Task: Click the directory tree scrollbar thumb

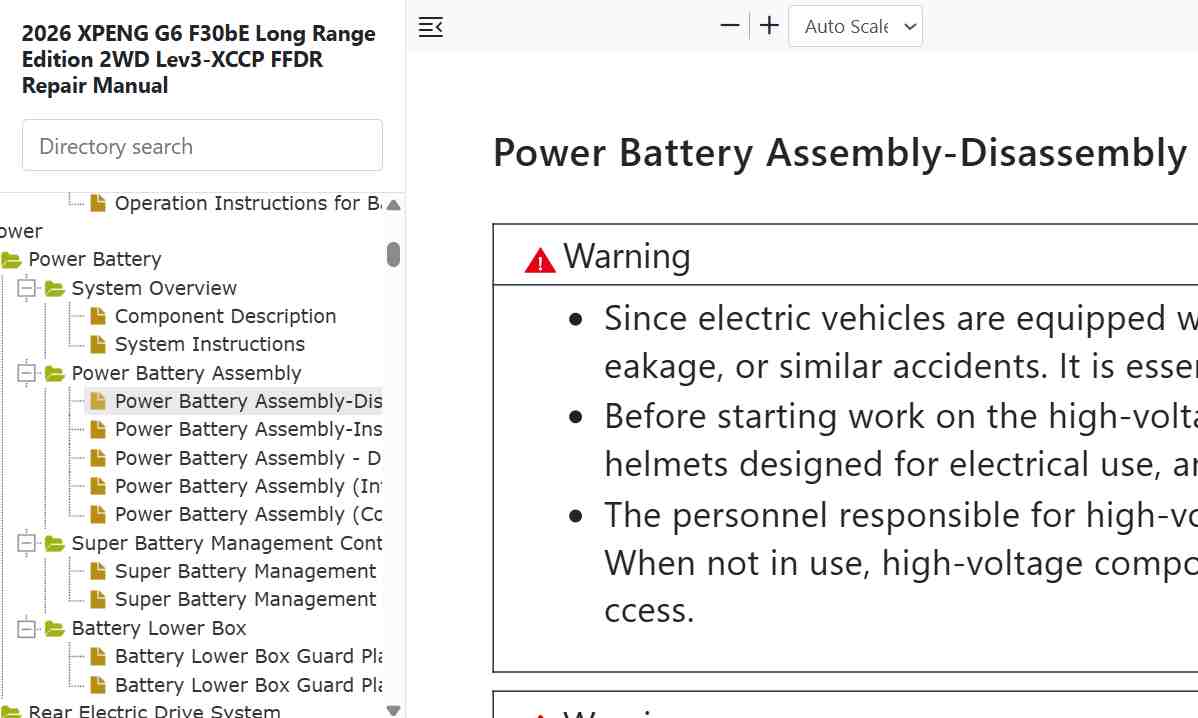Action: 393,254
